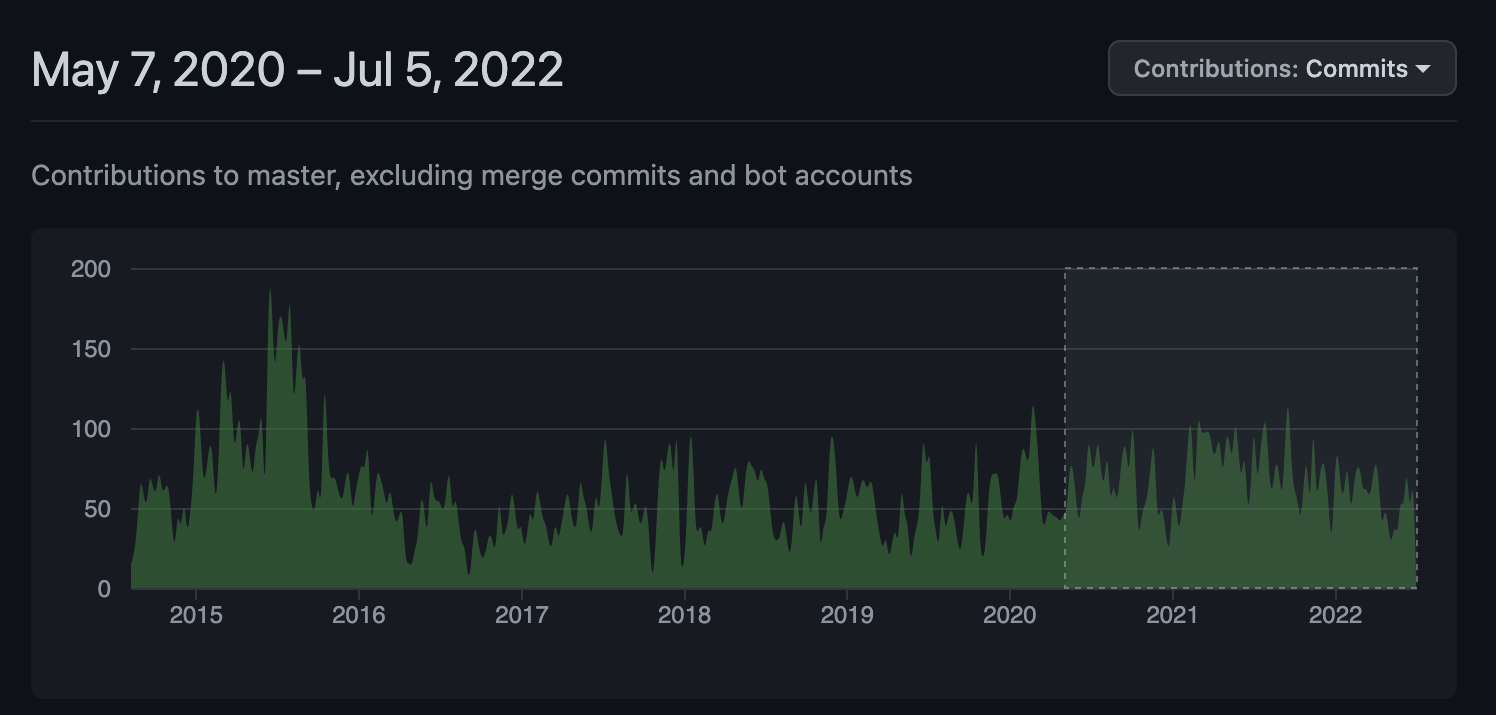The height and width of the screenshot is (715, 1496).
Task: Click the 200 value on the y-axis
Action: click(x=91, y=269)
